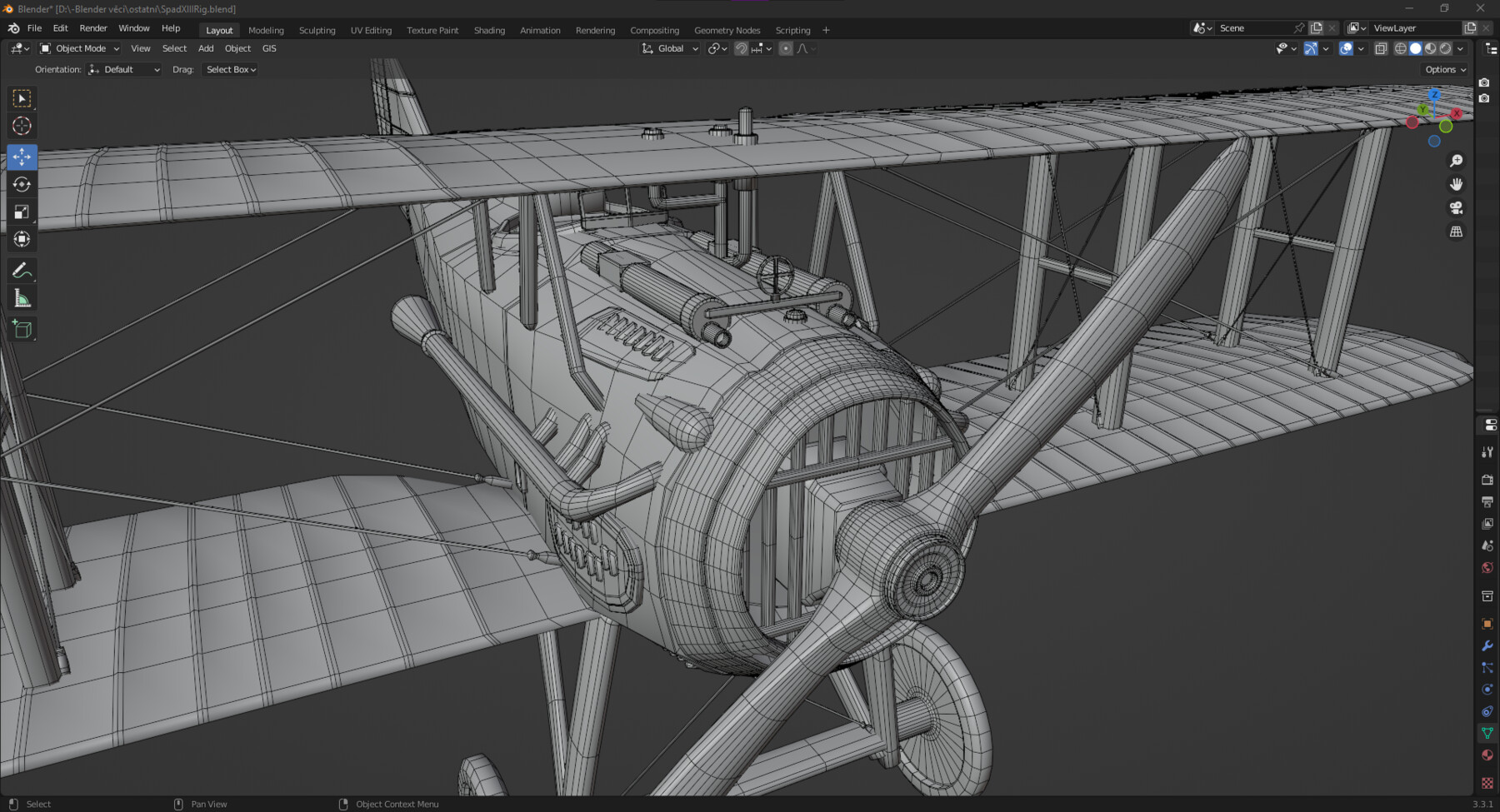
Task: Click the Z axis on the navigation gizmo
Action: click(1434, 95)
